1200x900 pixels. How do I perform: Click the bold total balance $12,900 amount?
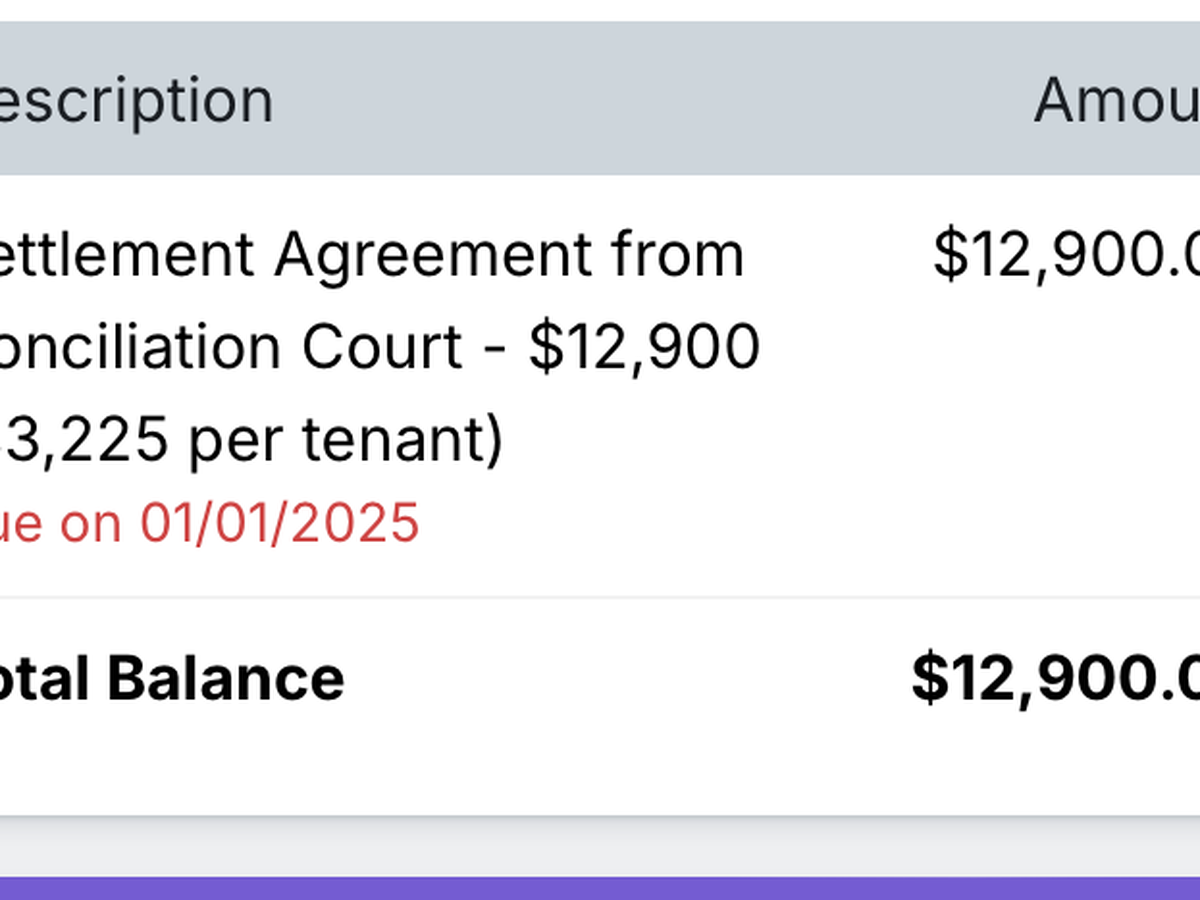(1055, 678)
